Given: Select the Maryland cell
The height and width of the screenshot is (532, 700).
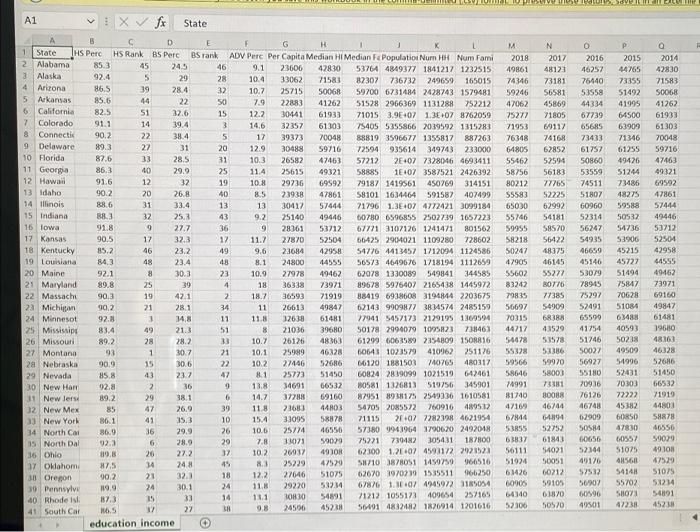Looking at the screenshot, I should point(59,285).
